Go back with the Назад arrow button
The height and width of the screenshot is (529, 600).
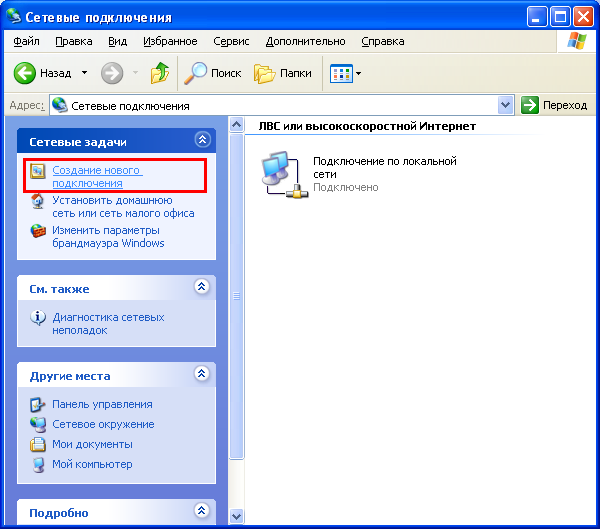click(x=25, y=73)
